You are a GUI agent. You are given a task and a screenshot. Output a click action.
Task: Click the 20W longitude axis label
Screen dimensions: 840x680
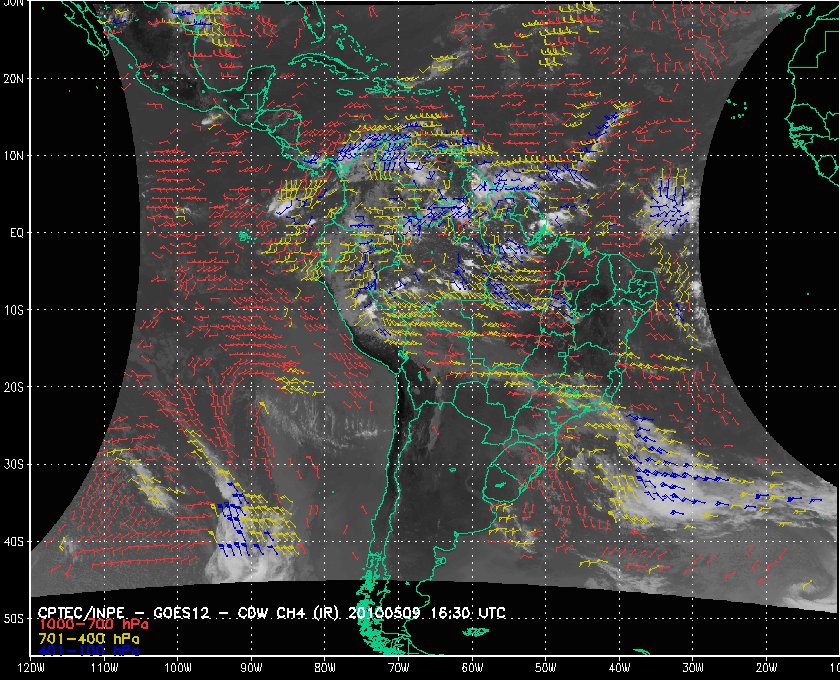(767, 669)
